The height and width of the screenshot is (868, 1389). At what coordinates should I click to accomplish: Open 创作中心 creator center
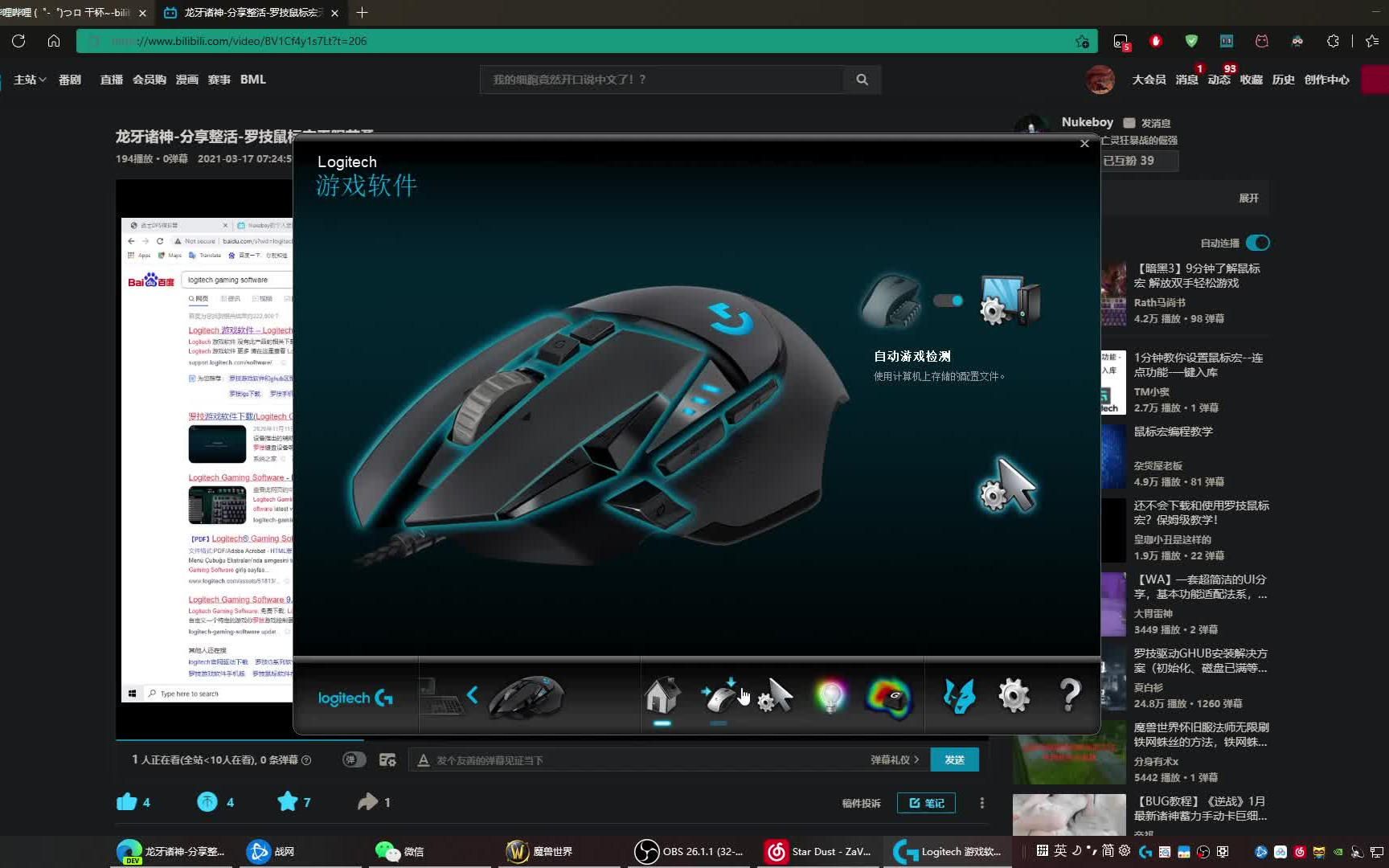click(1326, 80)
